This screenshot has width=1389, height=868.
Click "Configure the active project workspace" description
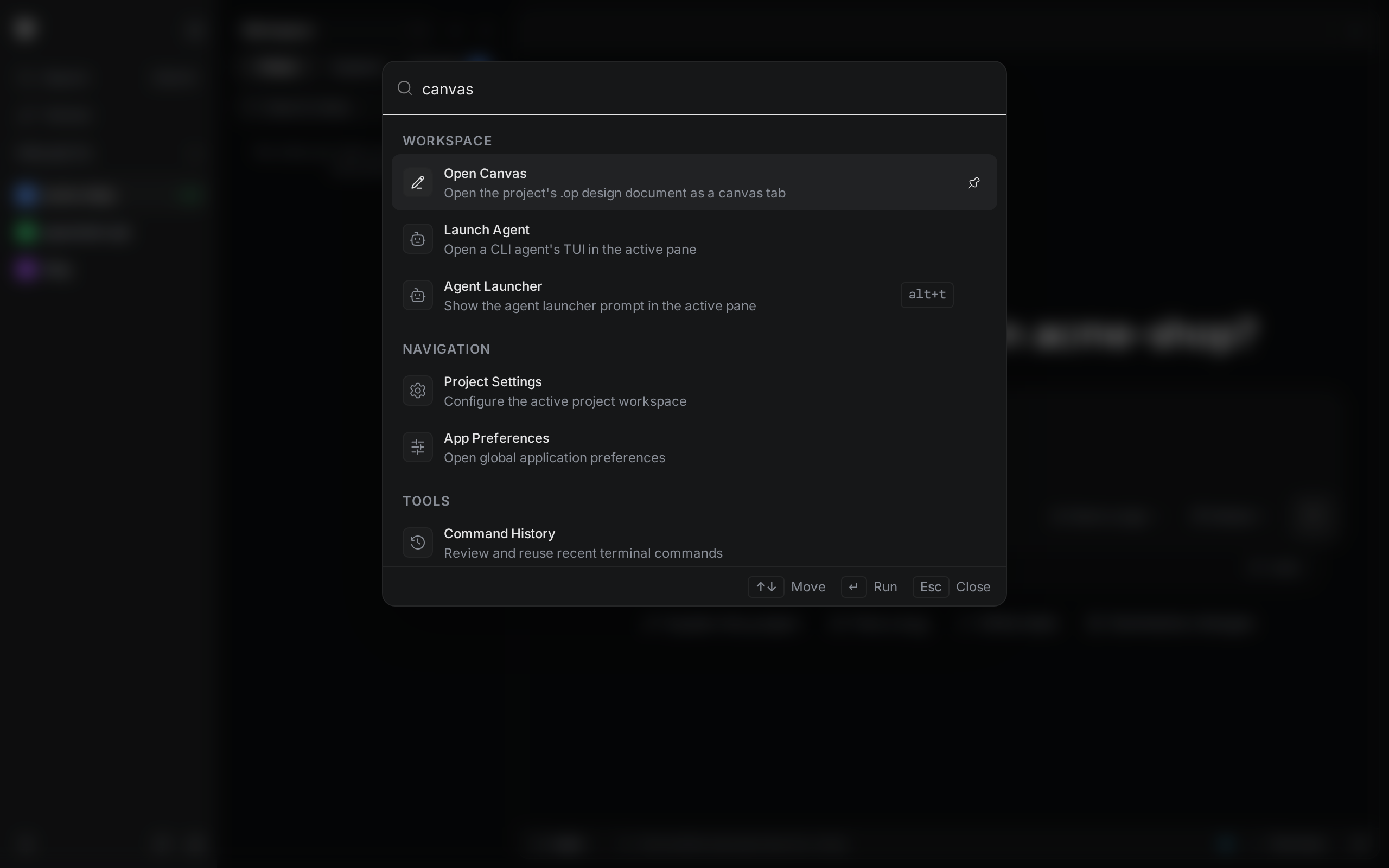[x=565, y=401]
